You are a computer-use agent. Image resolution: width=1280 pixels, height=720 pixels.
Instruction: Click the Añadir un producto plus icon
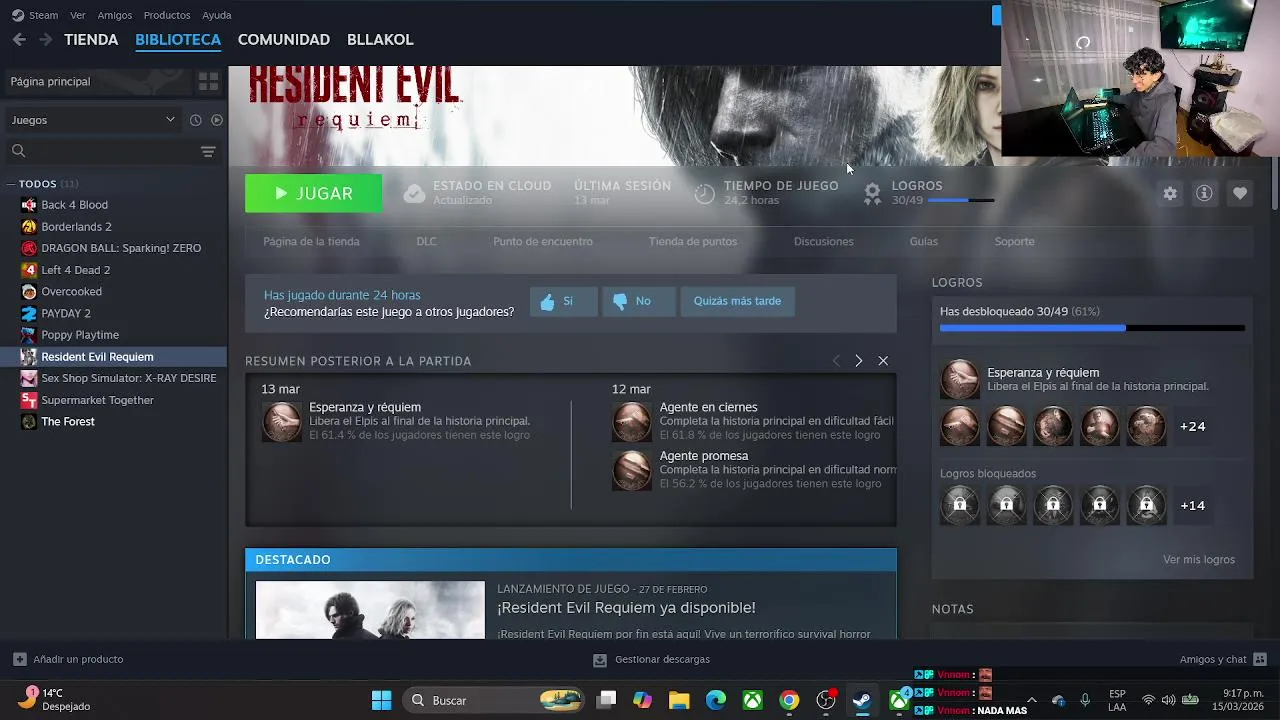coord(19,660)
